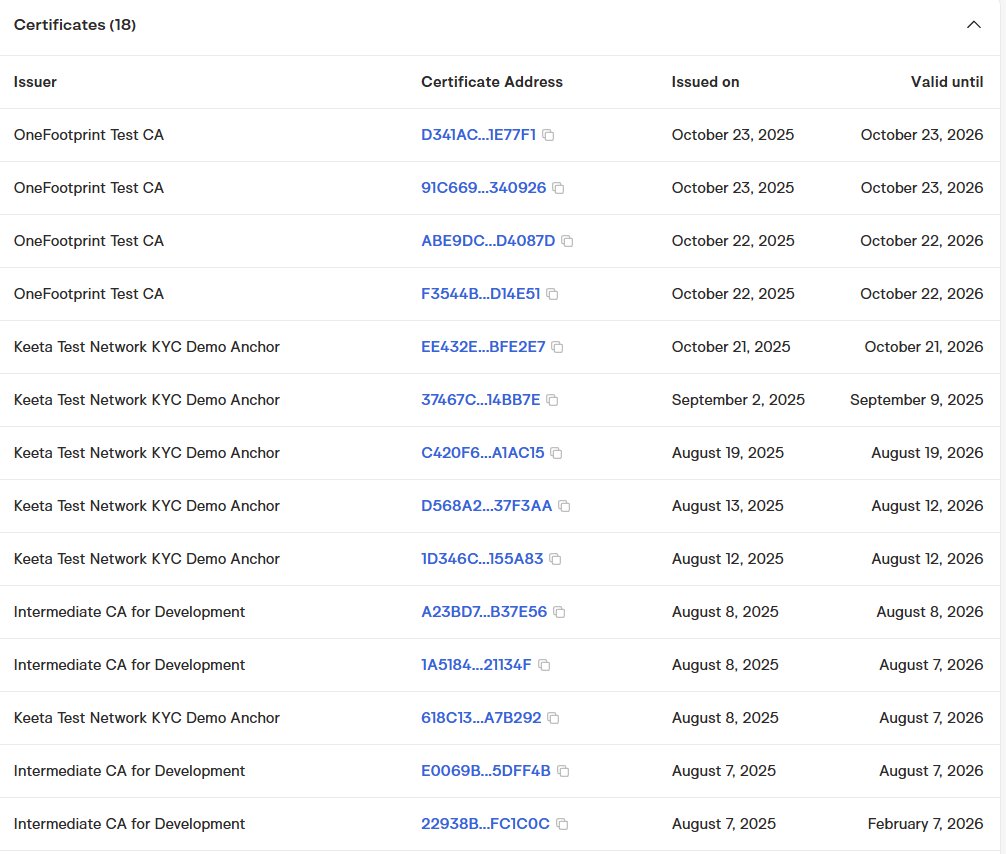Click issuer of certificate D341AC...1E77F1
The height and width of the screenshot is (854, 1006).
(x=89, y=135)
